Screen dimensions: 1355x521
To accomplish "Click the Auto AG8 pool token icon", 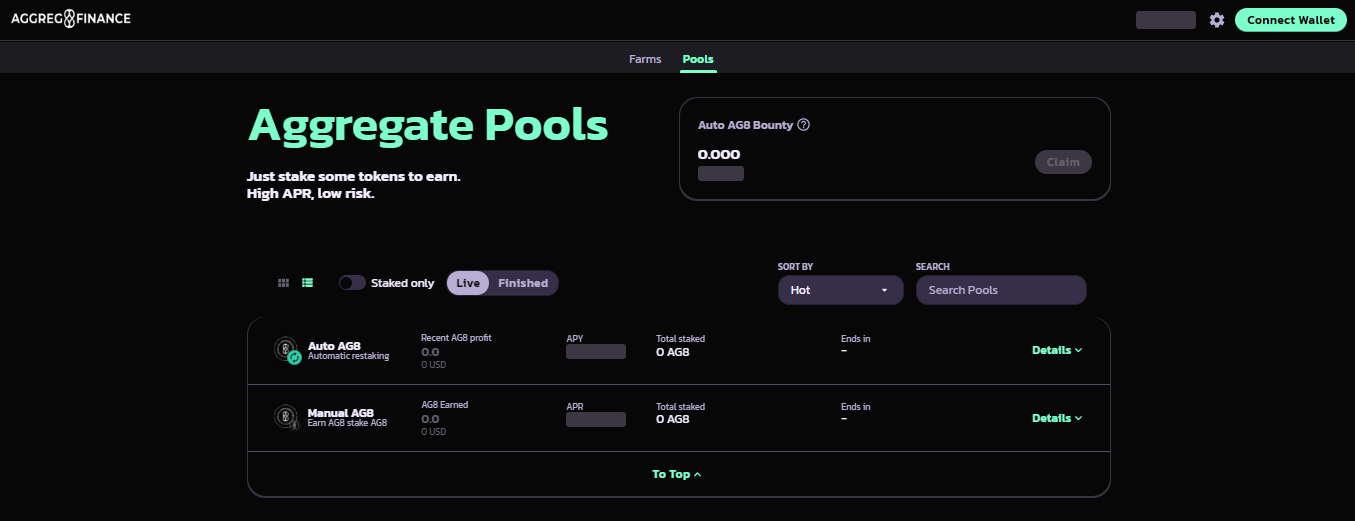I will coord(287,350).
